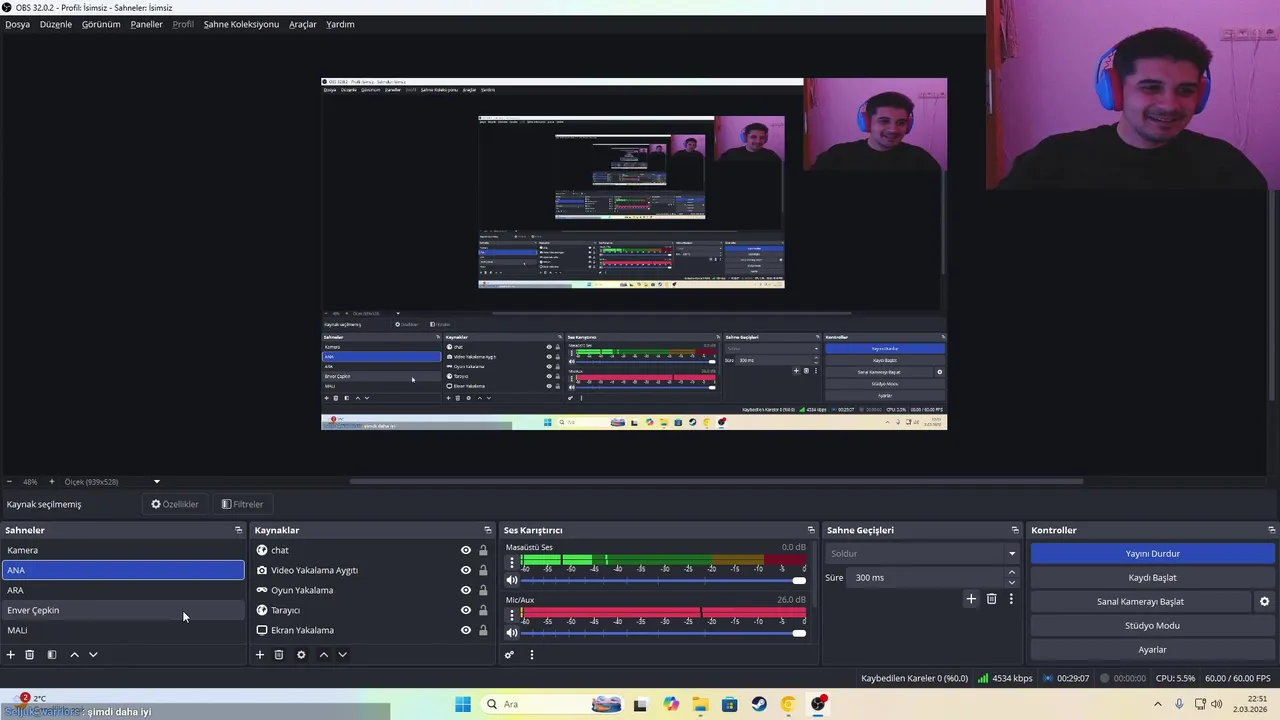Screen dimensions: 1280x720
Task: Delete selected scene using Sahneler trash icon
Action: 30,655
